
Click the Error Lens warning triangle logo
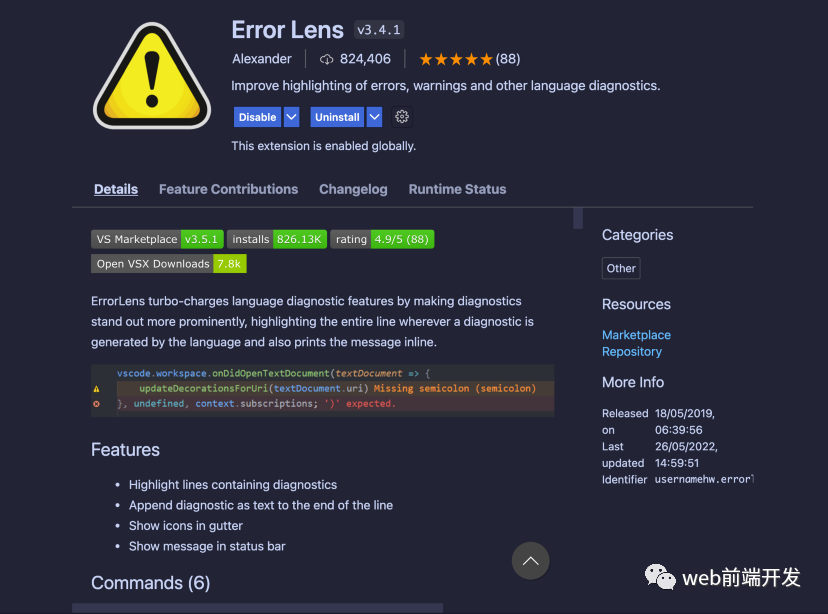(x=152, y=75)
